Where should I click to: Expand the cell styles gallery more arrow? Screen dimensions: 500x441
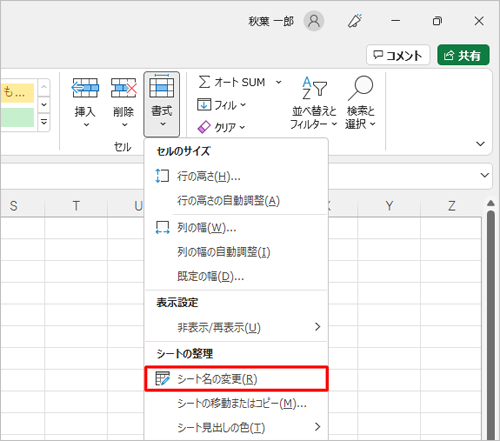(x=44, y=122)
